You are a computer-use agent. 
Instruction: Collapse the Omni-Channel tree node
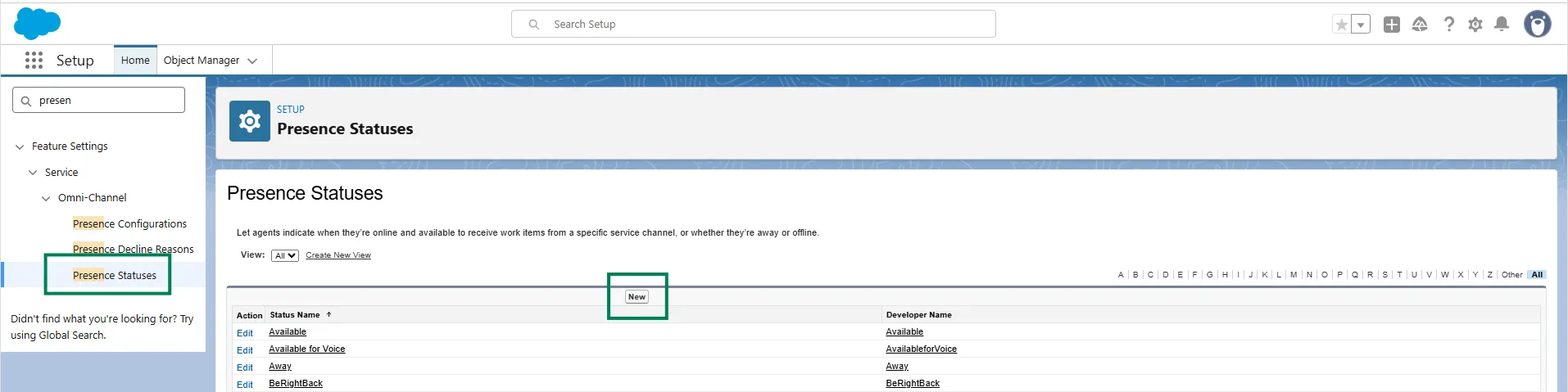tap(46, 198)
